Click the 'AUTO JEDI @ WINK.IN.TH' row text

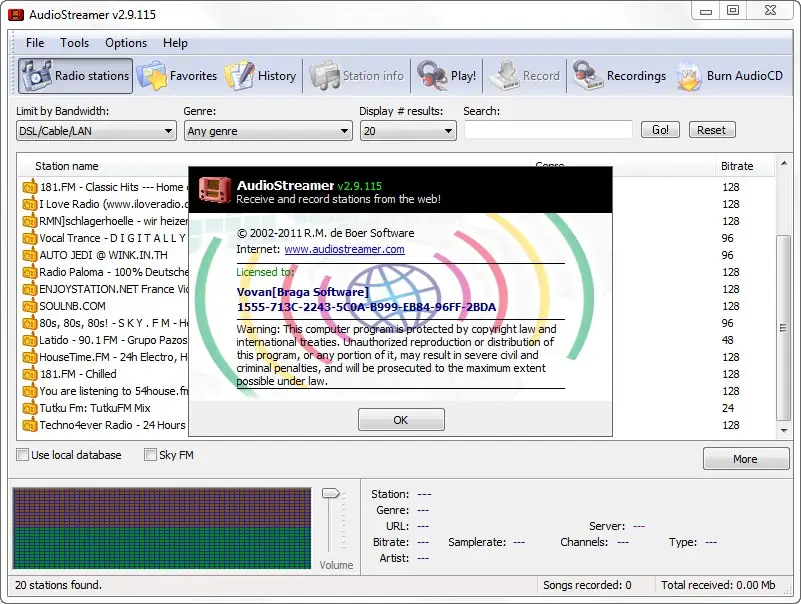(x=103, y=255)
